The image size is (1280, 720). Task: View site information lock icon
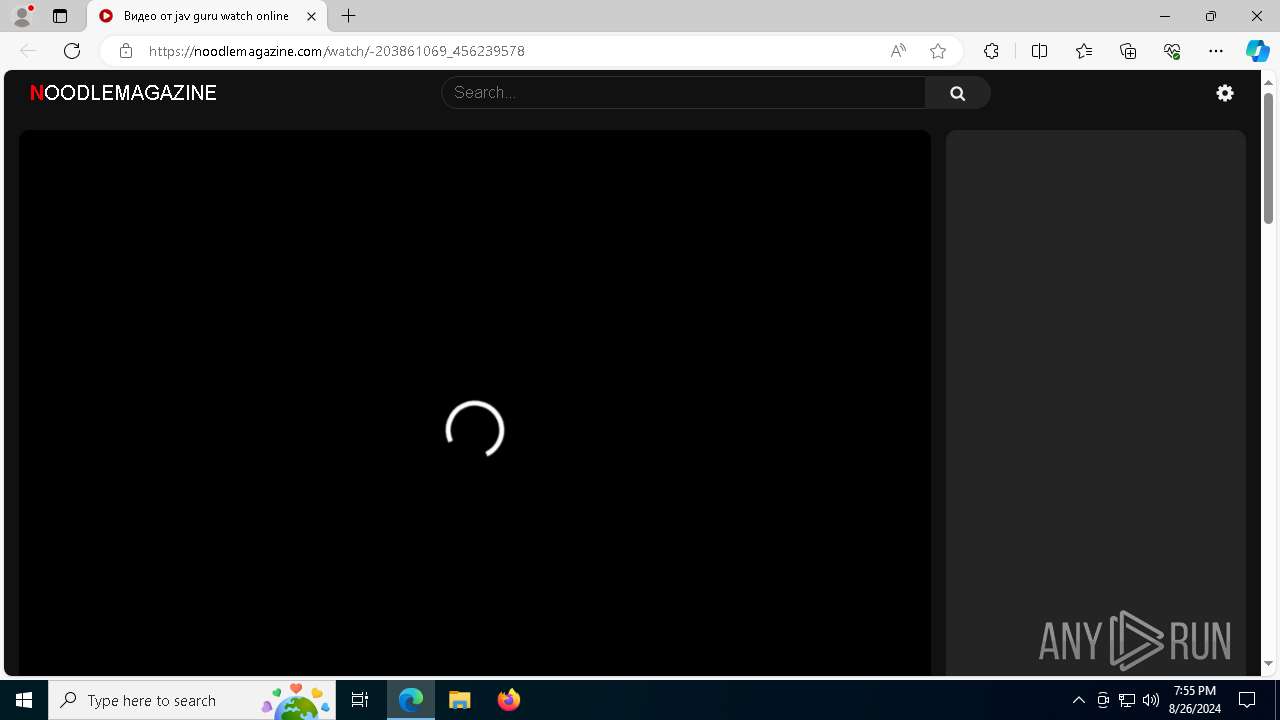tap(126, 51)
